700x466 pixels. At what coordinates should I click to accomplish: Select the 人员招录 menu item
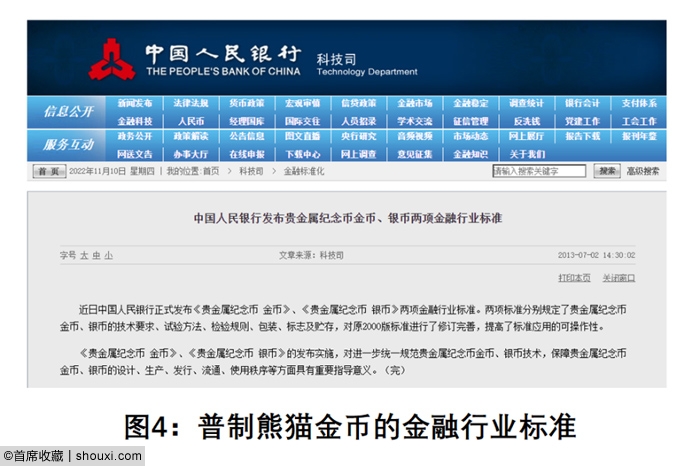pos(358,121)
